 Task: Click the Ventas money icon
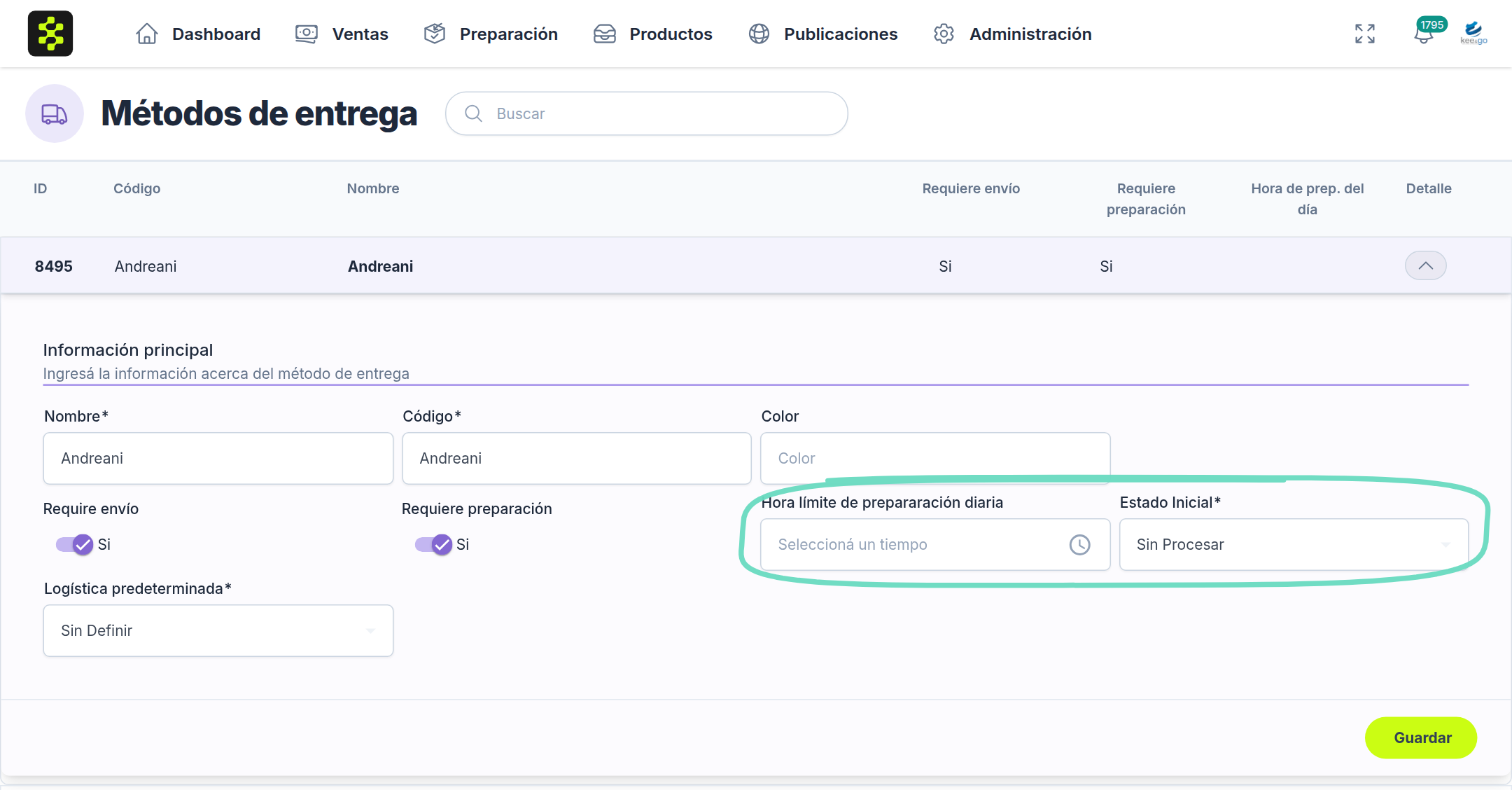(307, 34)
